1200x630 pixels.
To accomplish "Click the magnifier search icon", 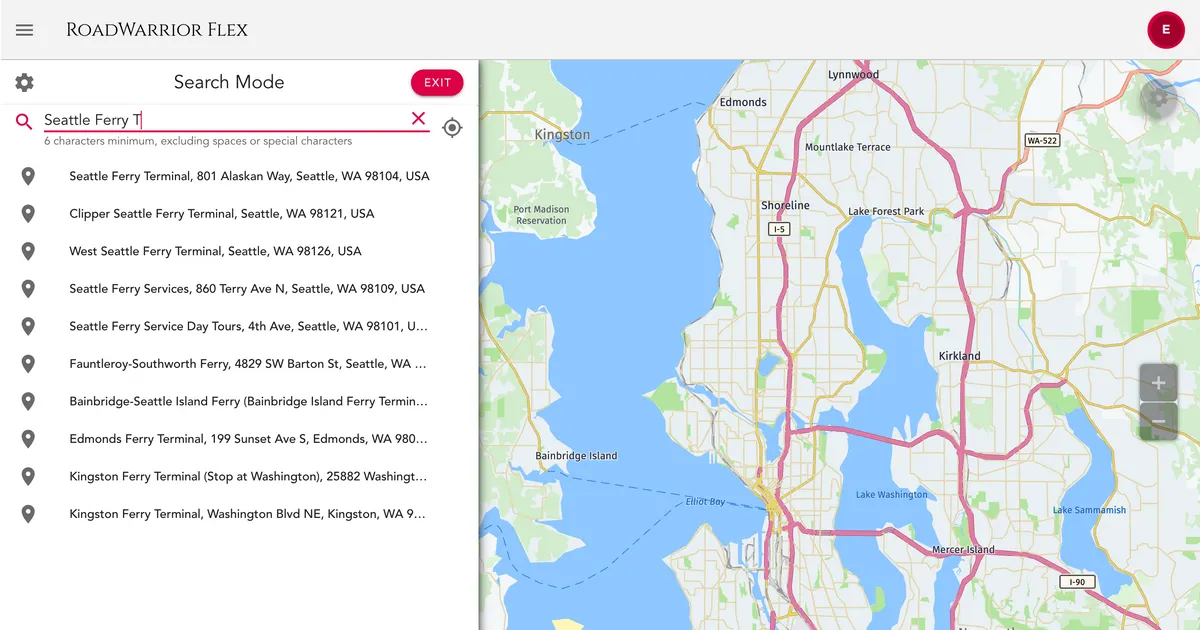I will point(24,121).
